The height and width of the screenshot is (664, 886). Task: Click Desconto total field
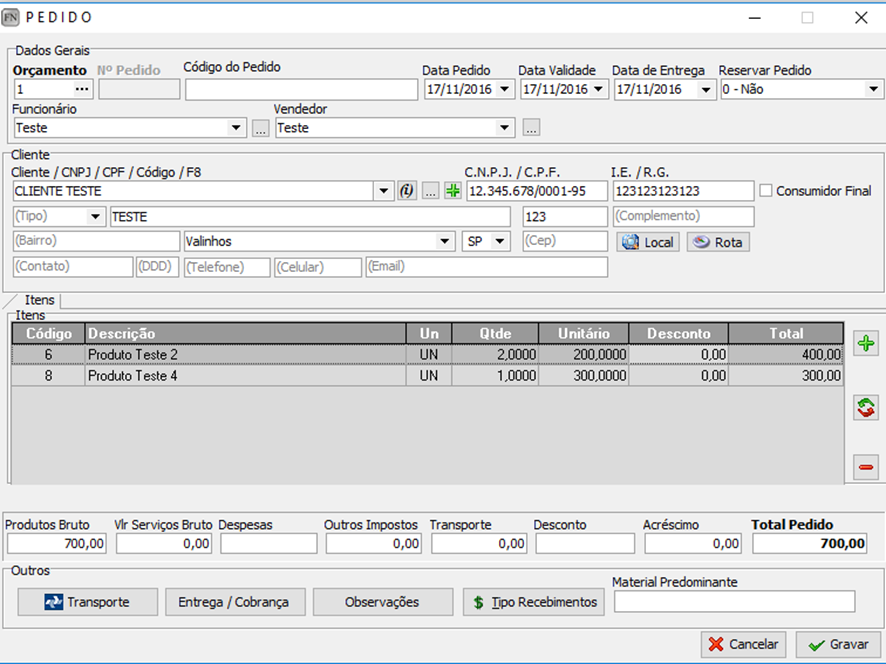(x=585, y=544)
